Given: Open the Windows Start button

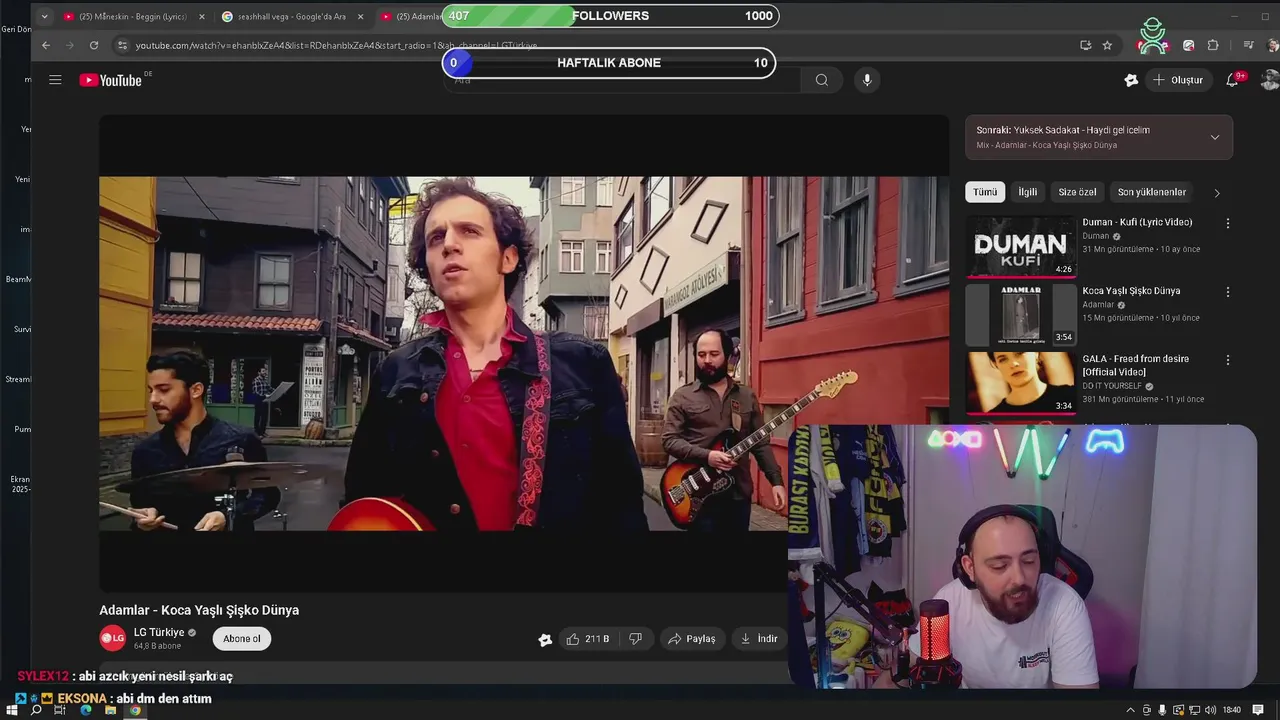Looking at the screenshot, I should pos(13,710).
